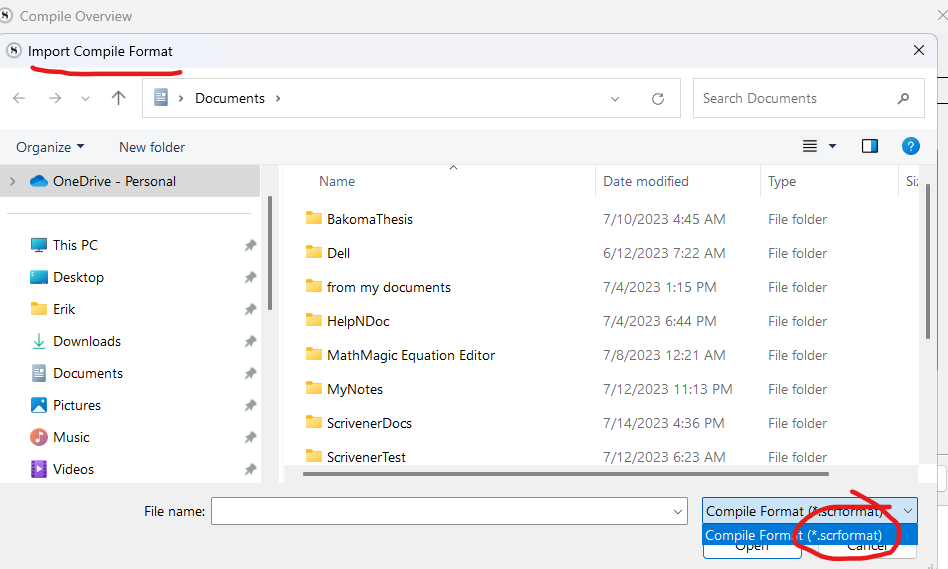
Task: Click the Up one level arrow
Action: (119, 98)
